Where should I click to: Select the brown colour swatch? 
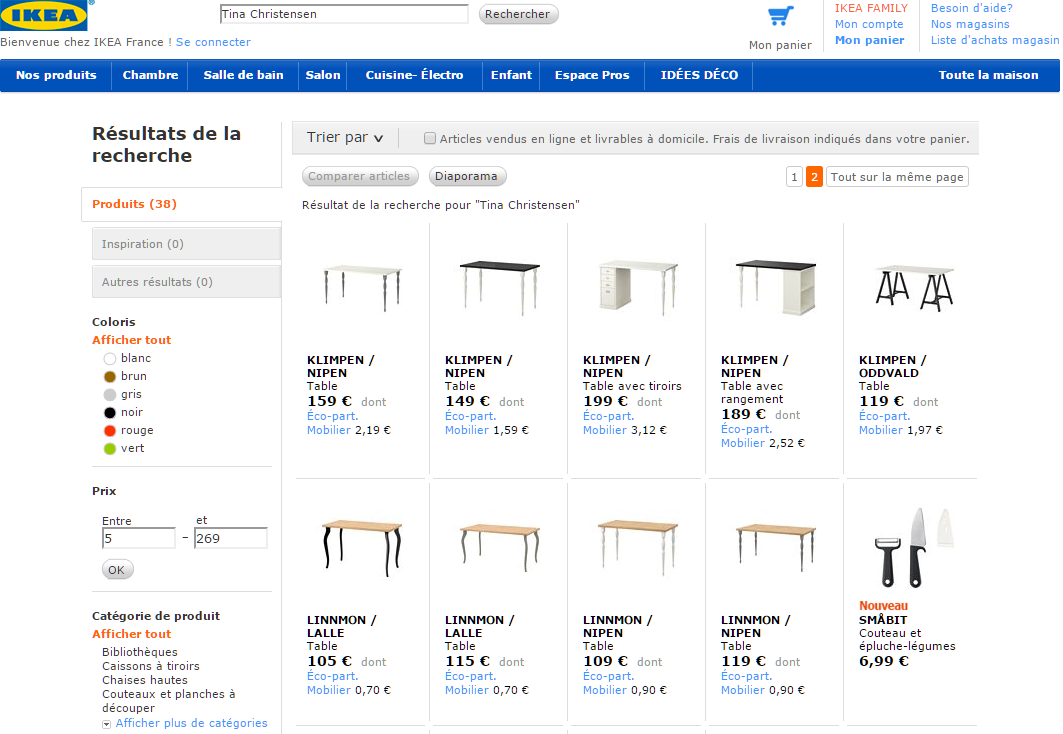point(110,377)
